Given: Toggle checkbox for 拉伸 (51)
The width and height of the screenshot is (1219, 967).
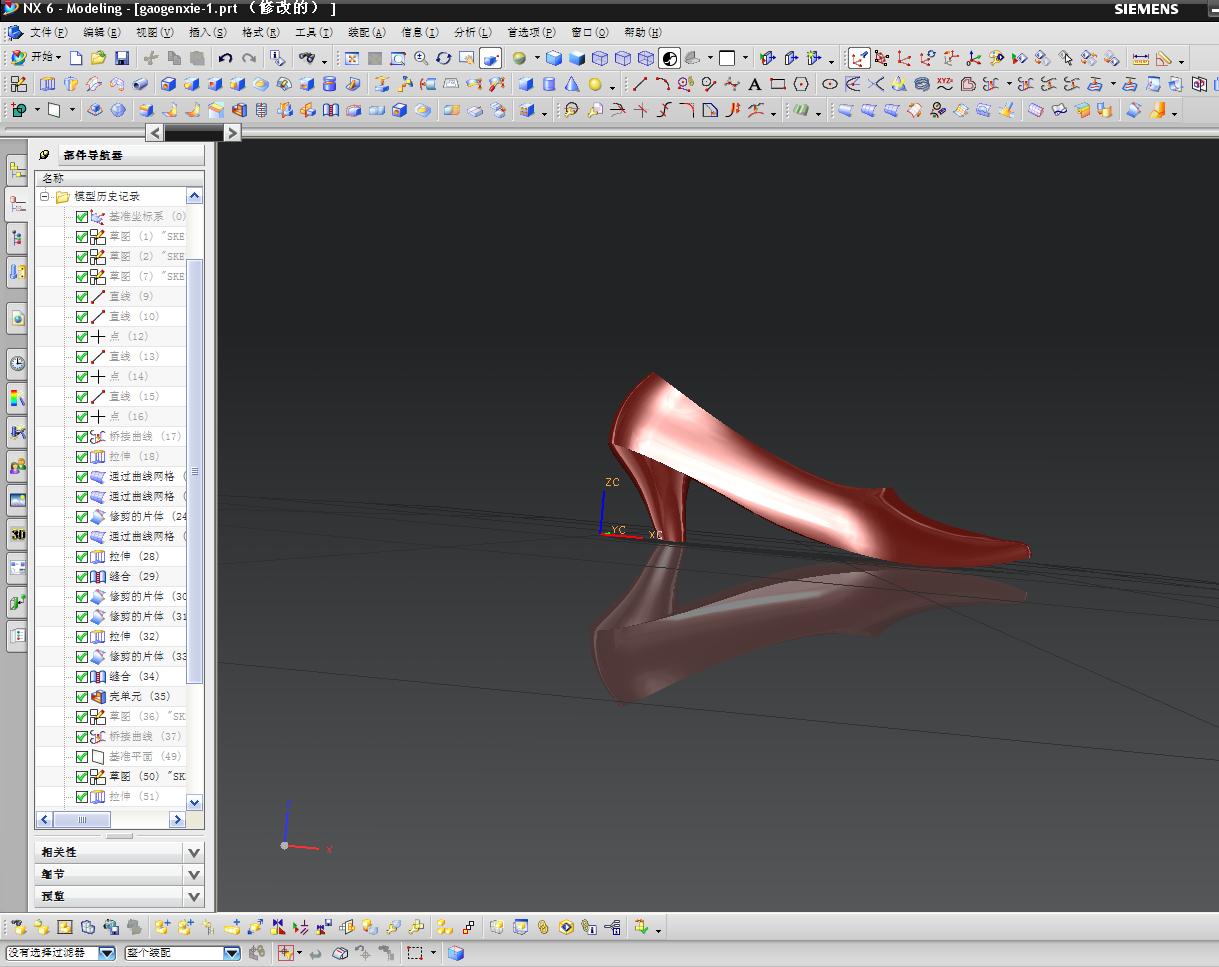Looking at the screenshot, I should [x=82, y=796].
